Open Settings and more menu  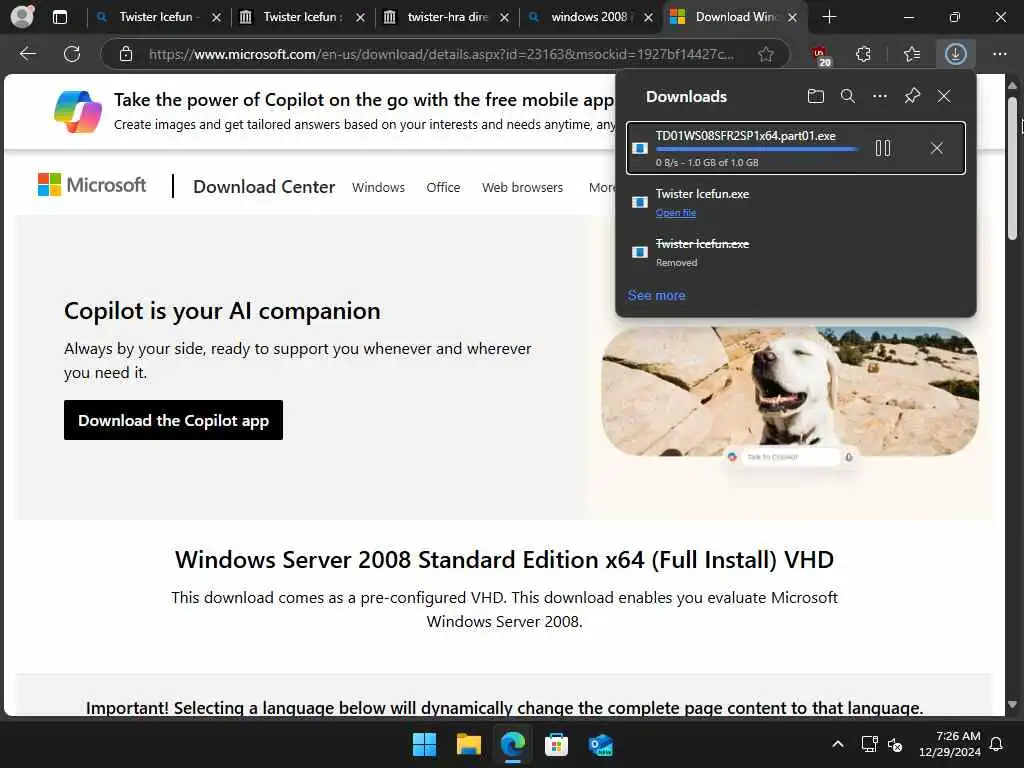pyautogui.click(x=1000, y=54)
